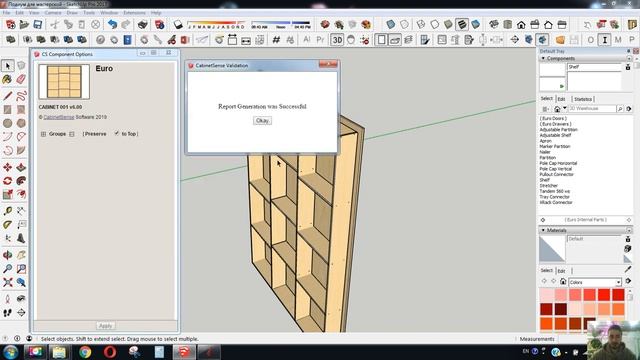
Task: Click the Euro cabinet thumbnail image
Action: pyautogui.click(x=64, y=82)
